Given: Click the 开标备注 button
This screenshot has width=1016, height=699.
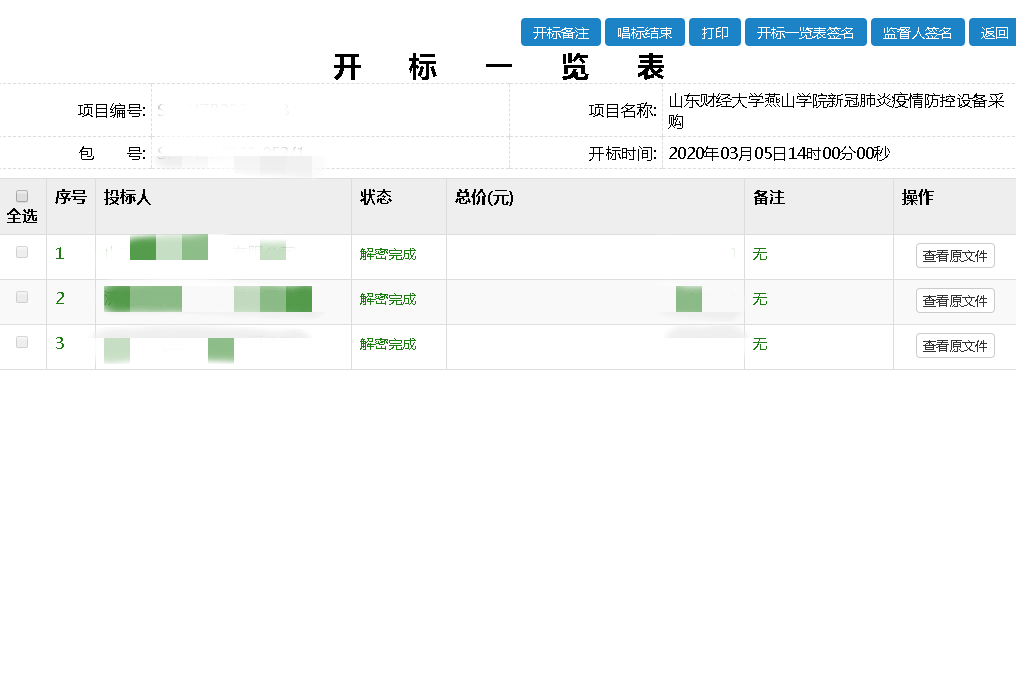Looking at the screenshot, I should [x=560, y=33].
